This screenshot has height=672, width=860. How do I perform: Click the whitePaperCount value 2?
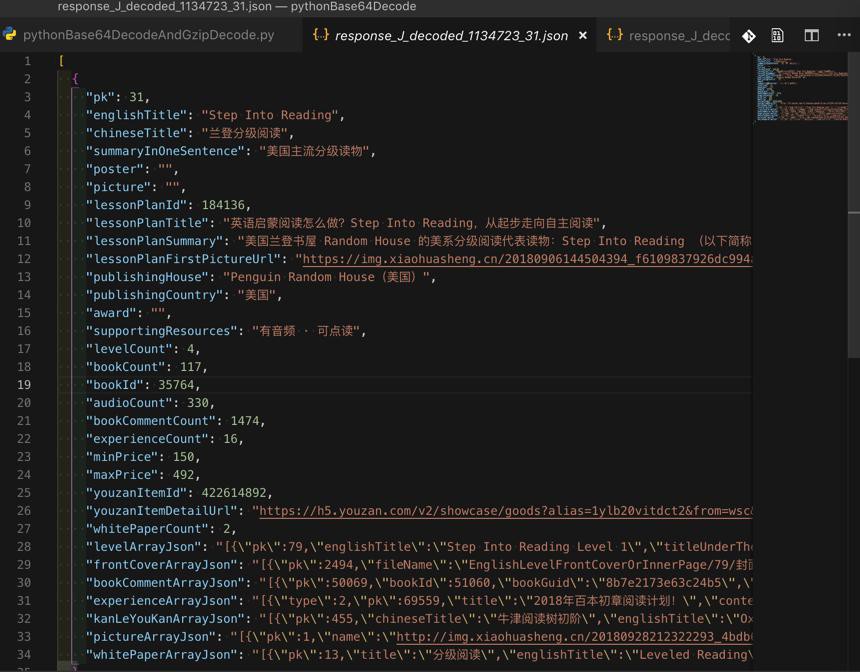click(x=226, y=529)
